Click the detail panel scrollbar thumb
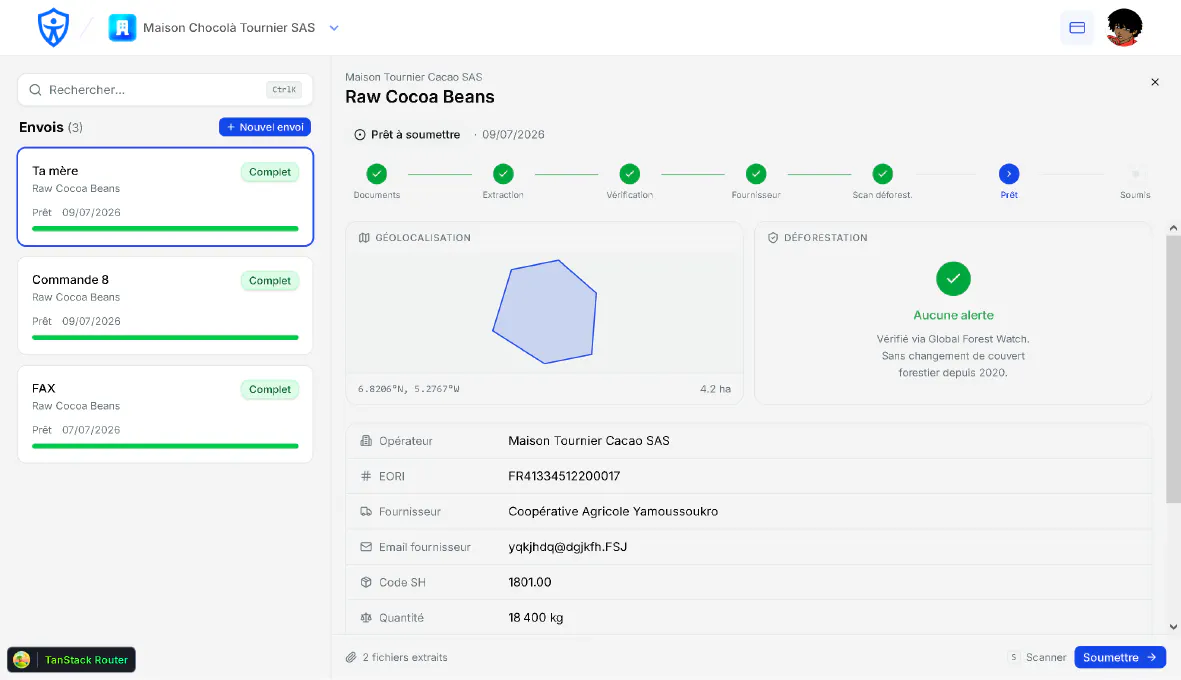This screenshot has width=1181, height=680. point(1173,369)
